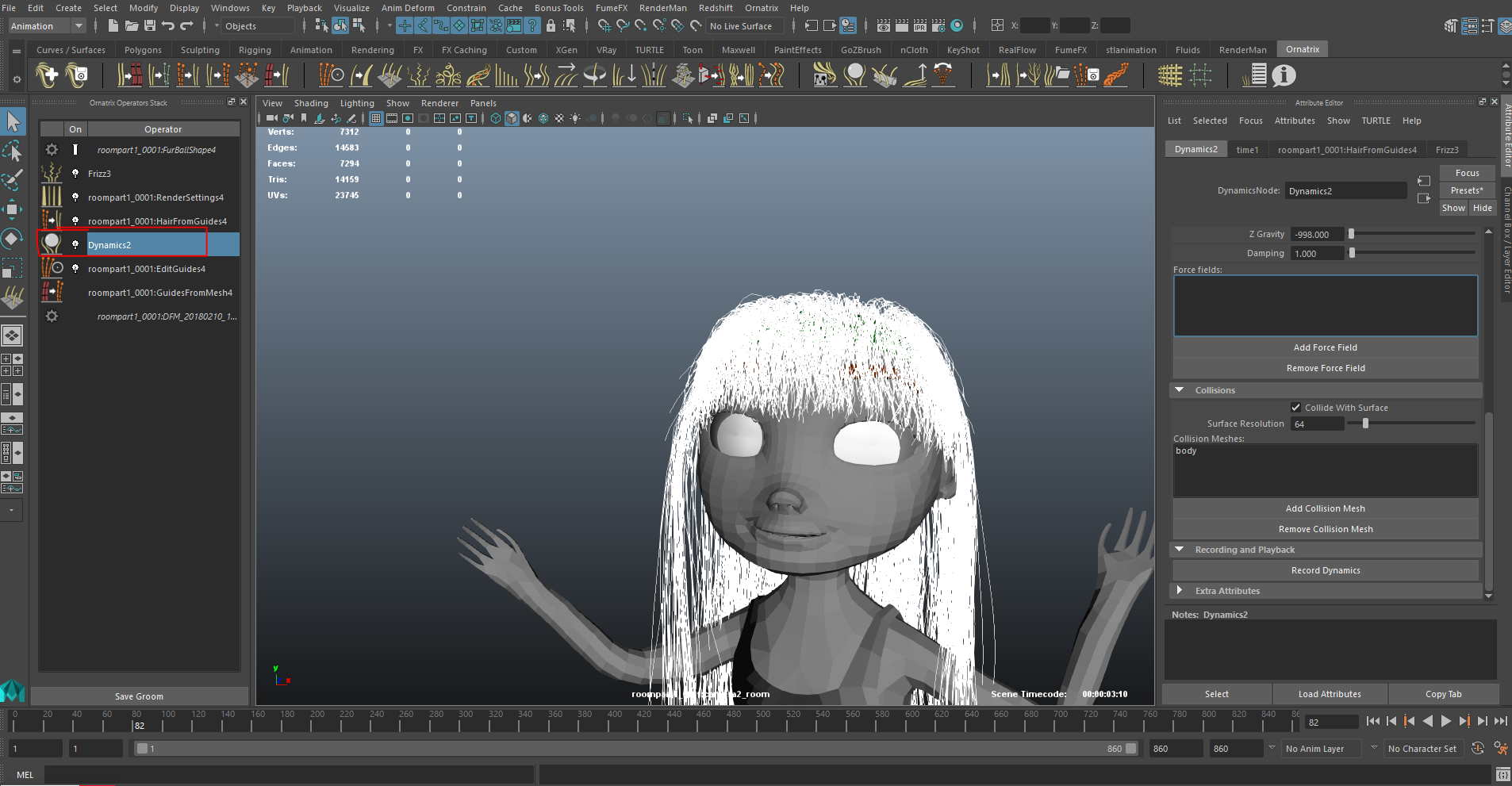Viewport: 1512px width, 786px height.
Task: Toggle the Frizz3 operator light bulb
Action: pyautogui.click(x=75, y=174)
